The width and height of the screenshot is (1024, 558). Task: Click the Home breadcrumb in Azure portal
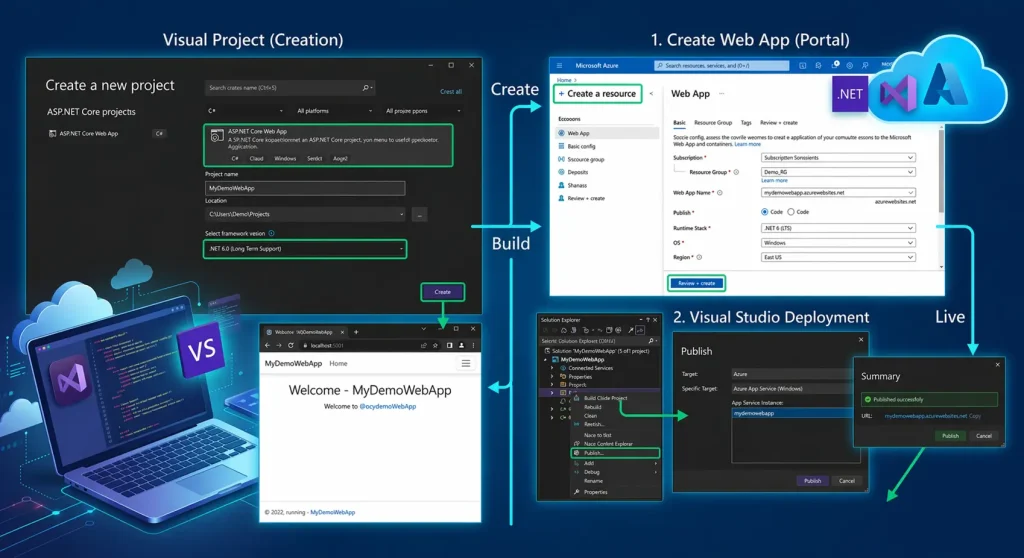pos(564,80)
